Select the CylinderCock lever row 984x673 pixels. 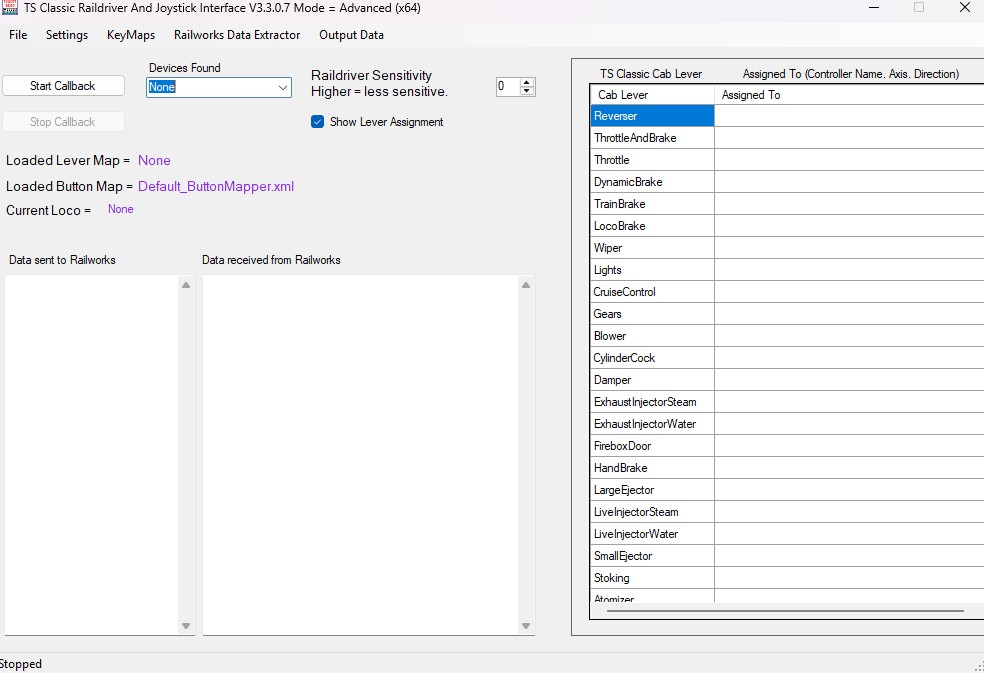coord(652,358)
